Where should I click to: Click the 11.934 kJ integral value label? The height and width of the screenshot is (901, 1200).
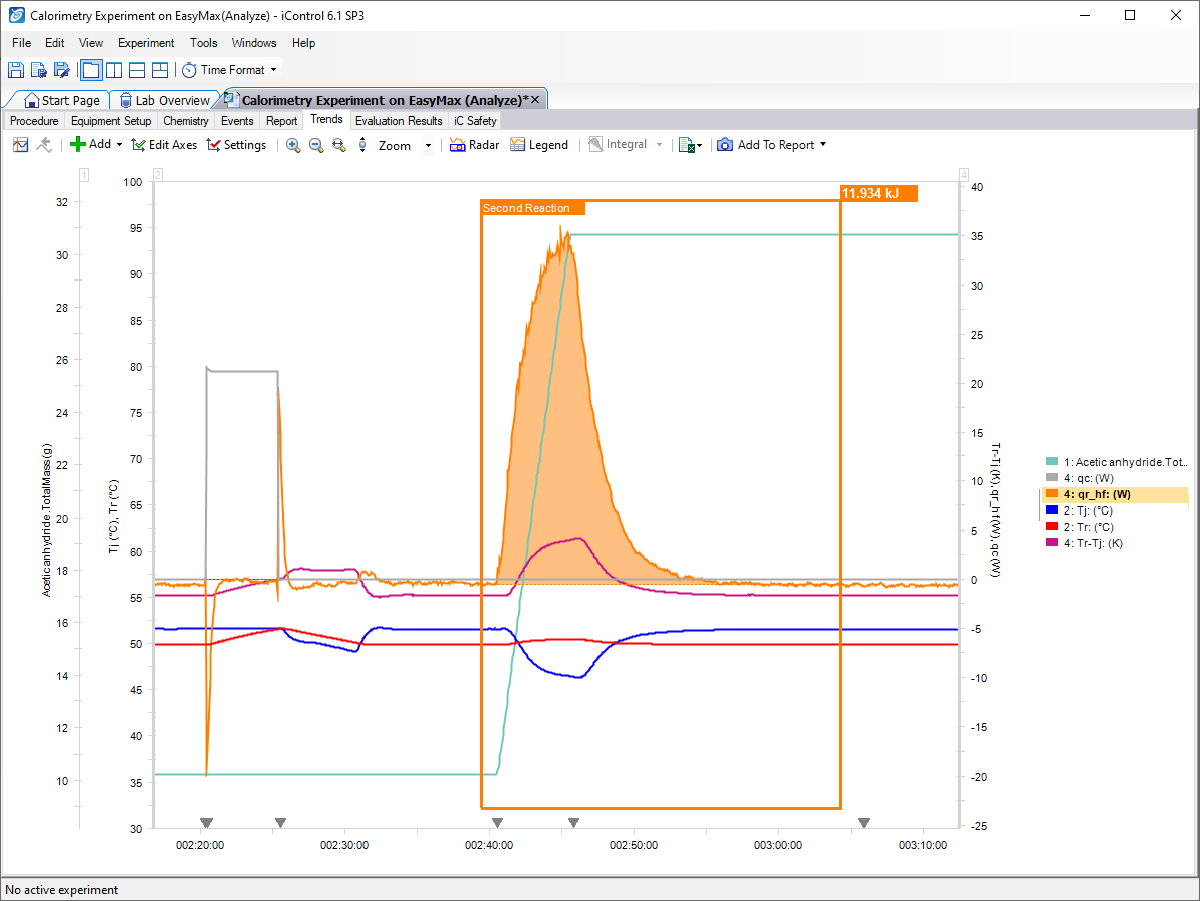pos(879,193)
